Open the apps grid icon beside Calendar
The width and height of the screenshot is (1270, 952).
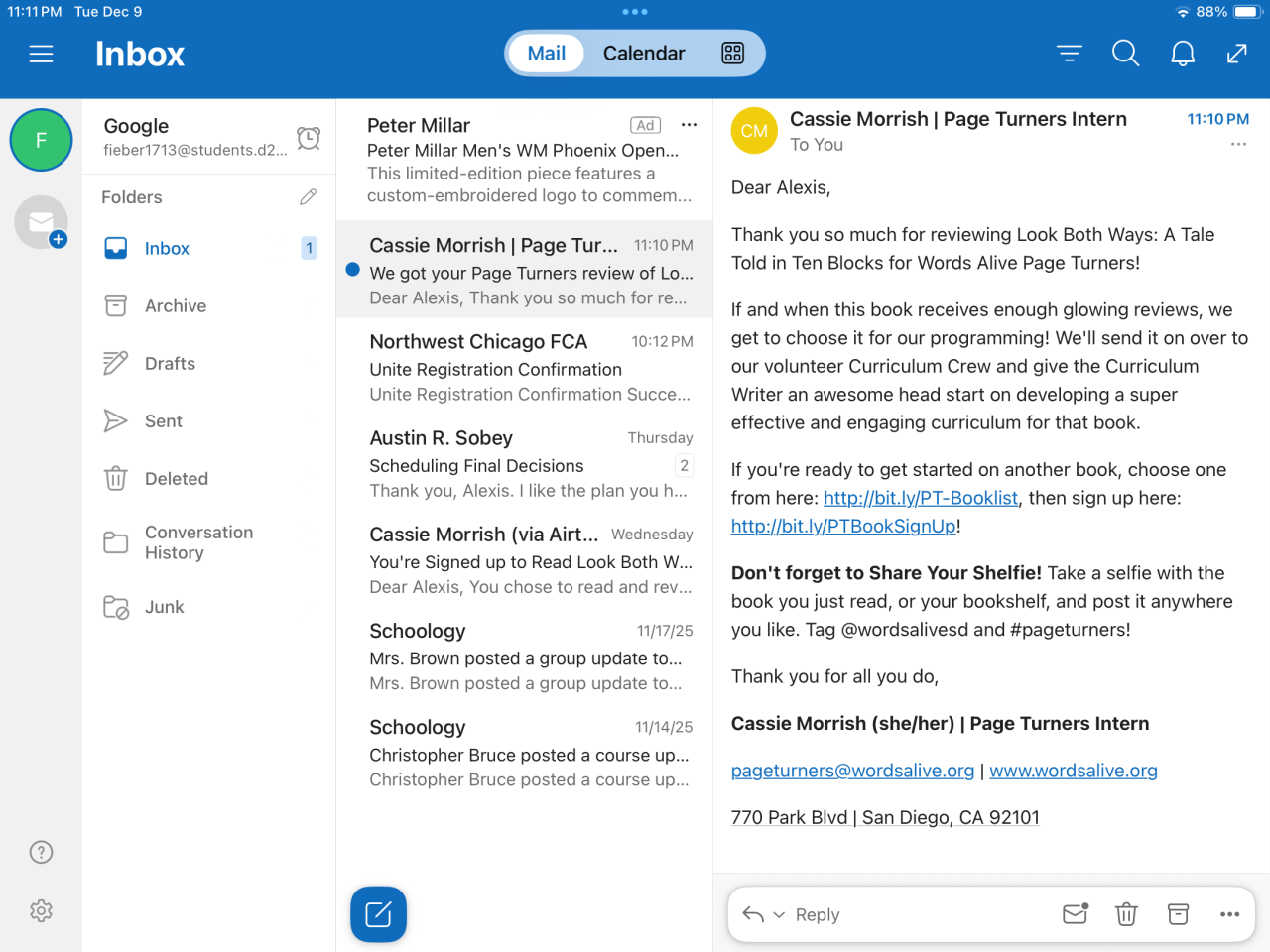(x=732, y=54)
